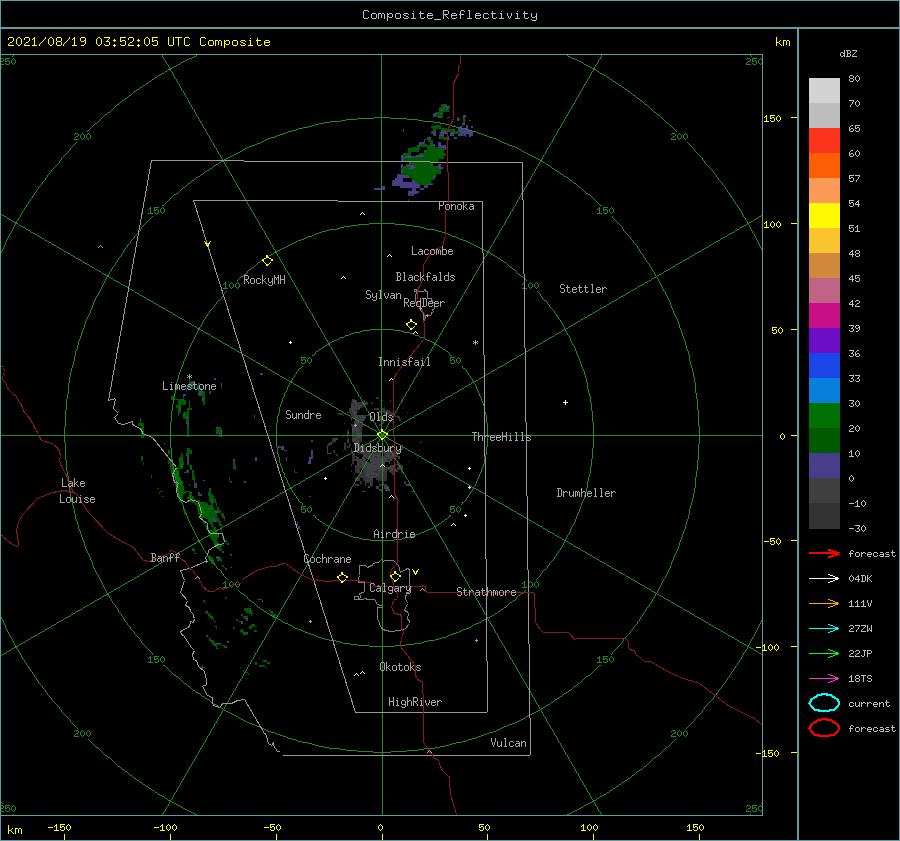
Task: Click the orange 111V arrow symbol
Action: (x=824, y=603)
